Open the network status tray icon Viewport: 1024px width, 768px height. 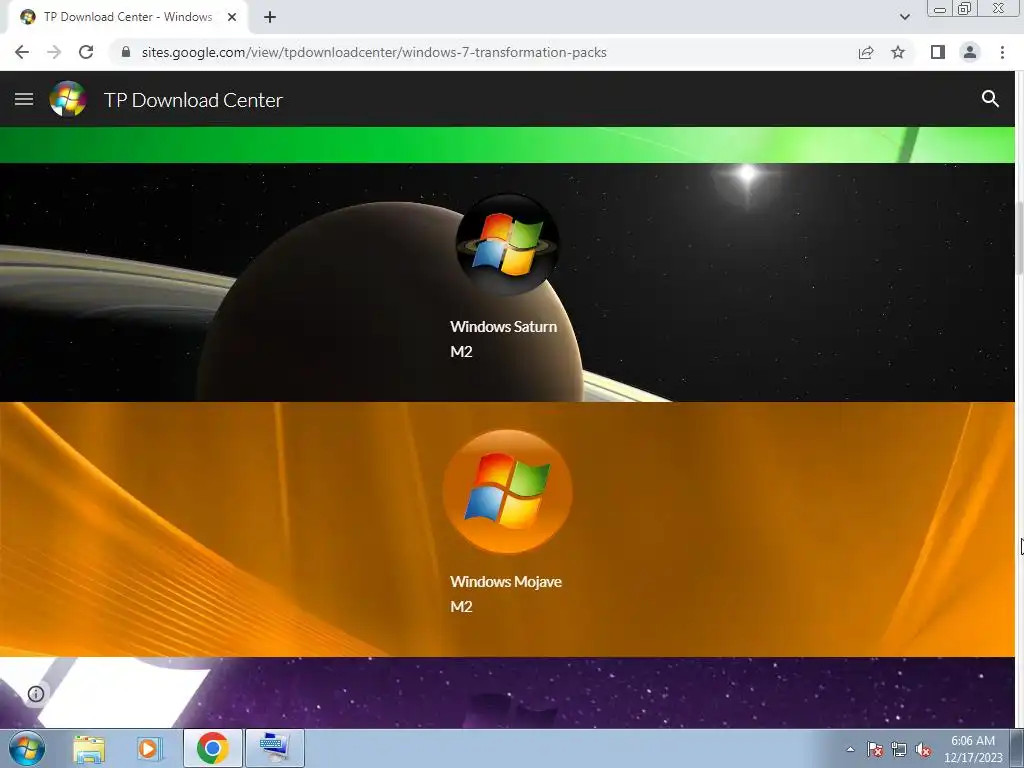tap(899, 749)
